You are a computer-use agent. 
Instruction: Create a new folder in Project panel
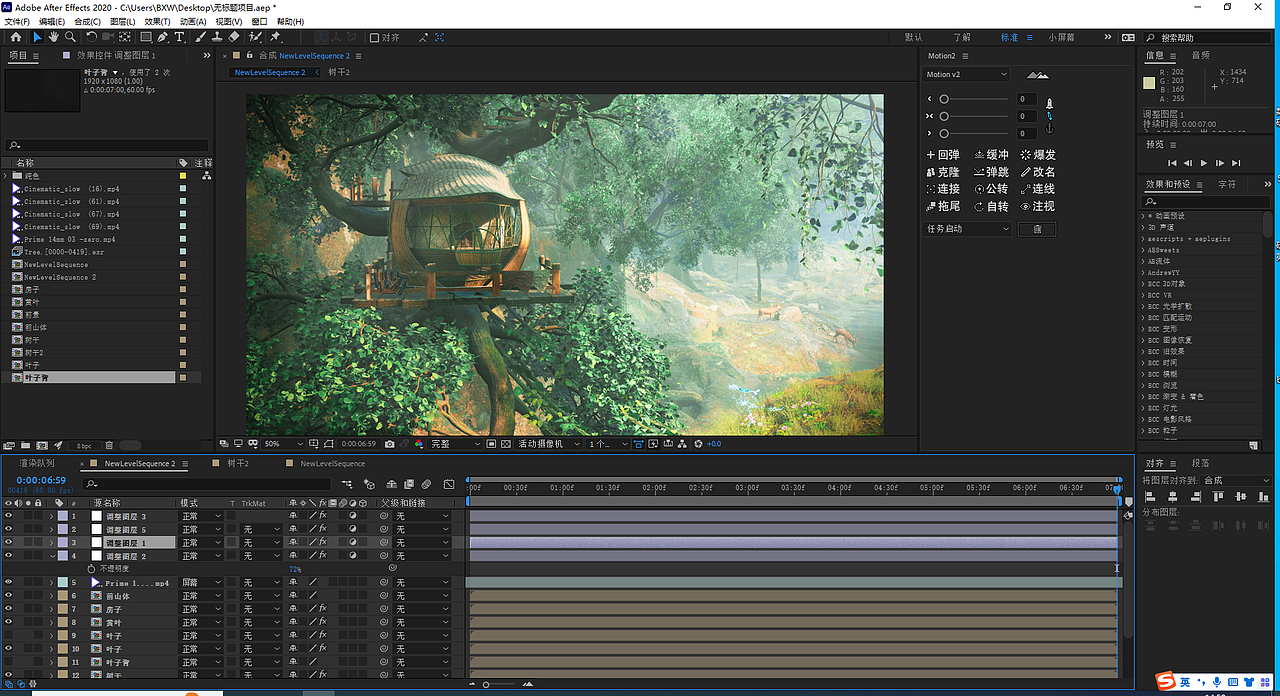point(25,445)
